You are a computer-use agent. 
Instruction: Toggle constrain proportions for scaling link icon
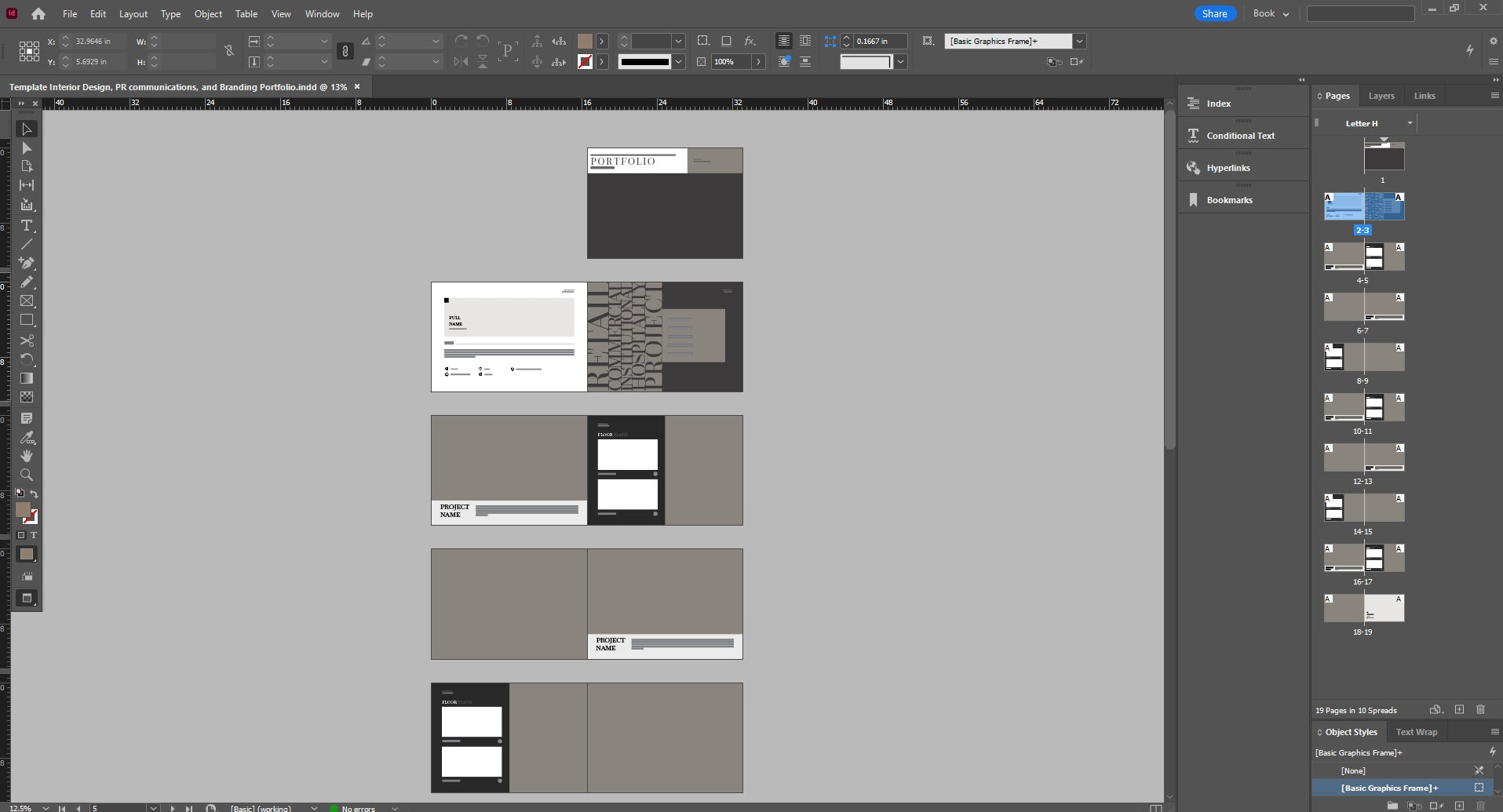(345, 51)
